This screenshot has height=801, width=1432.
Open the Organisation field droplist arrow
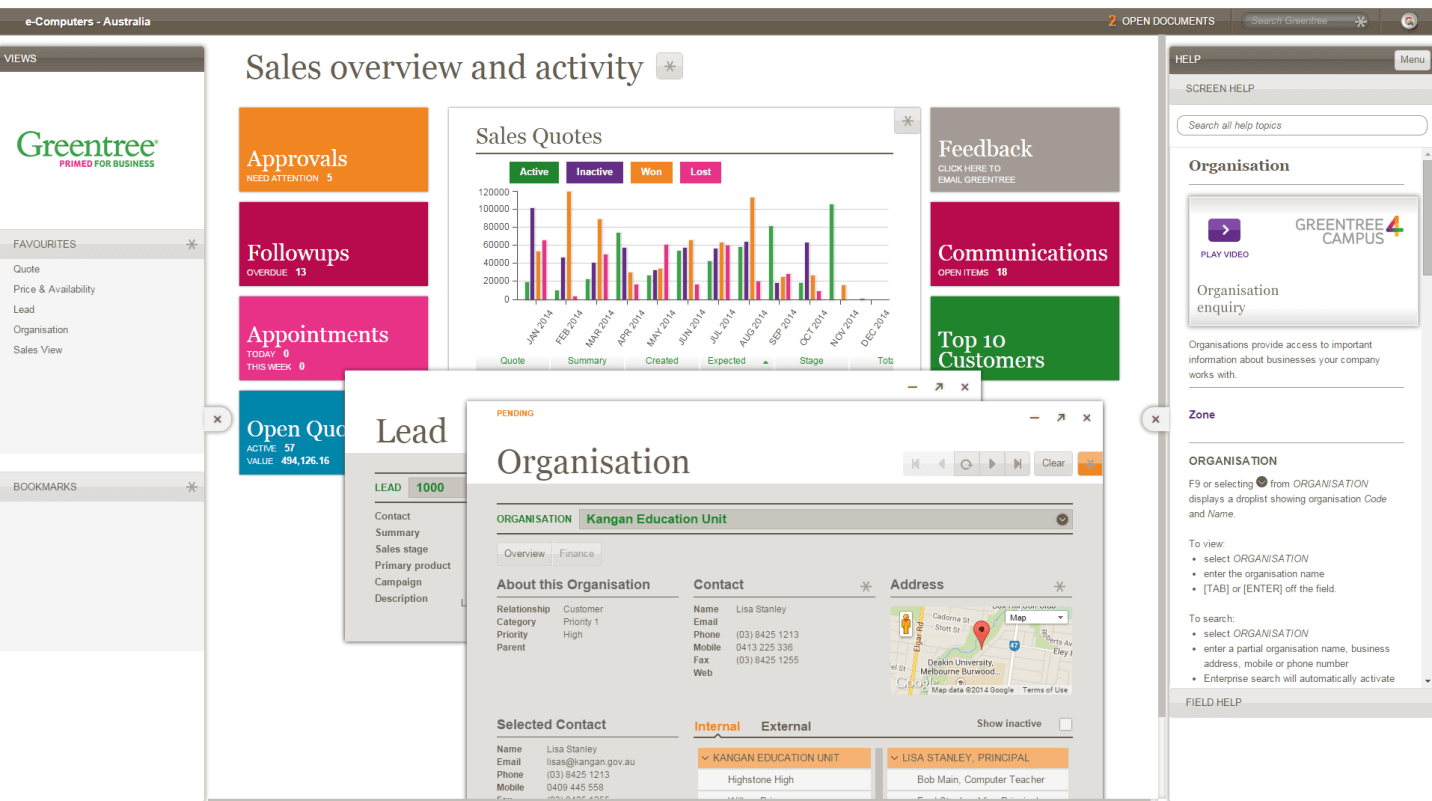[1062, 519]
